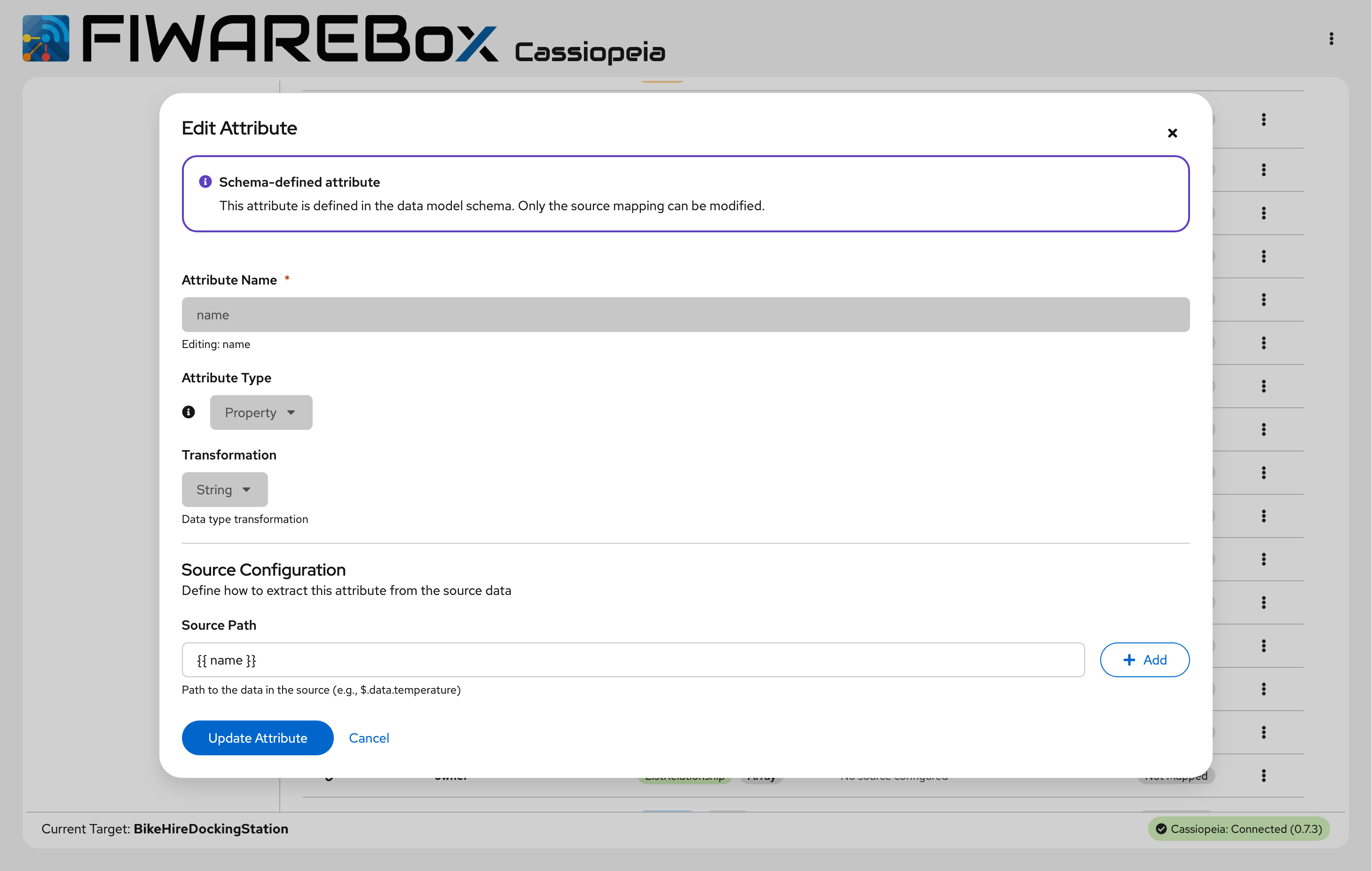Open the Attribute Type Property dropdown
Screen dimensions: 1372x871
261,412
